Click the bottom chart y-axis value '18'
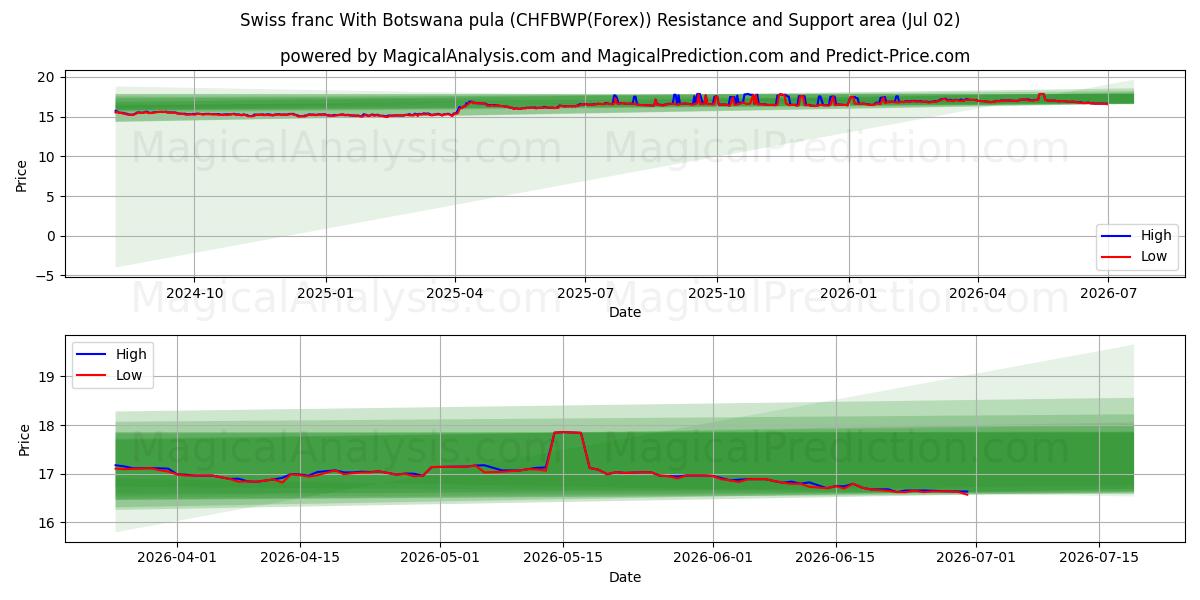The height and width of the screenshot is (600, 1200). [x=49, y=426]
